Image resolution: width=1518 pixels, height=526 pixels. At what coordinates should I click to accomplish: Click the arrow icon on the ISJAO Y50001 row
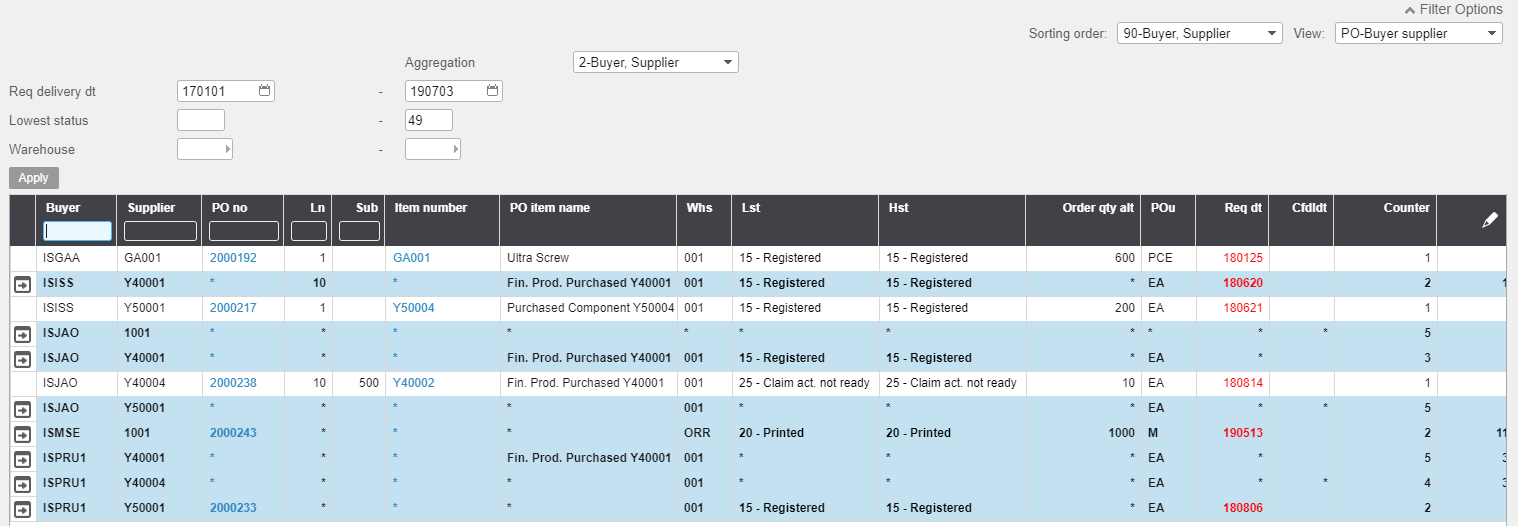point(22,408)
